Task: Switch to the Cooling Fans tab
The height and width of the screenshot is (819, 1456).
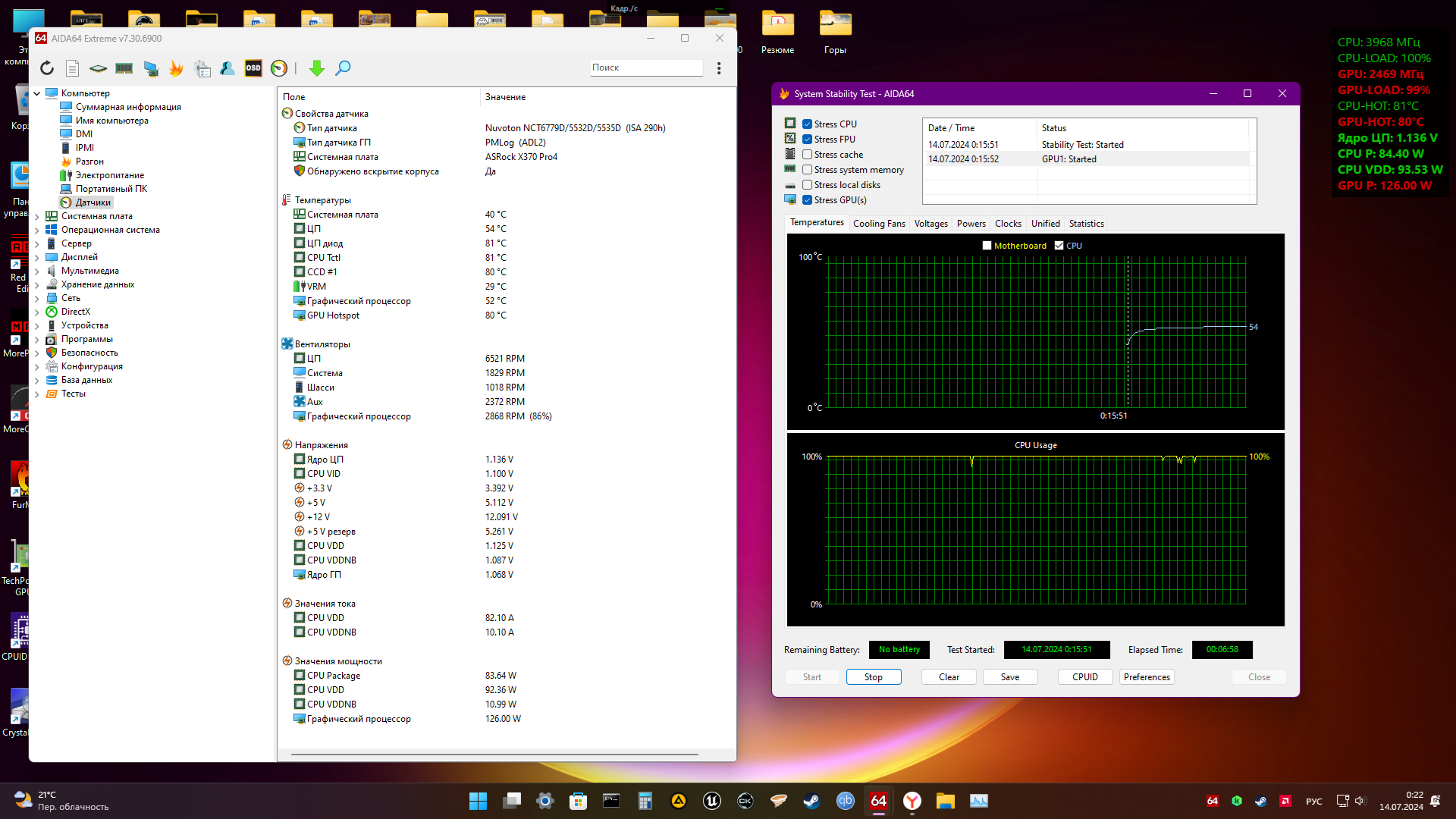Action: coord(879,224)
